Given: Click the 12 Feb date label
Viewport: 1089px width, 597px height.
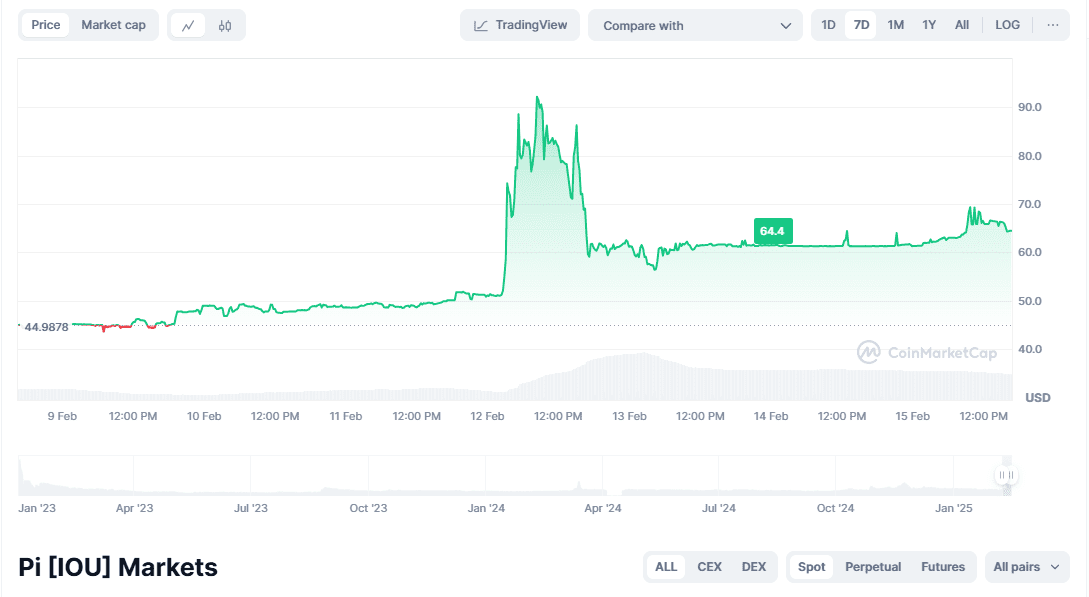Looking at the screenshot, I should (487, 416).
